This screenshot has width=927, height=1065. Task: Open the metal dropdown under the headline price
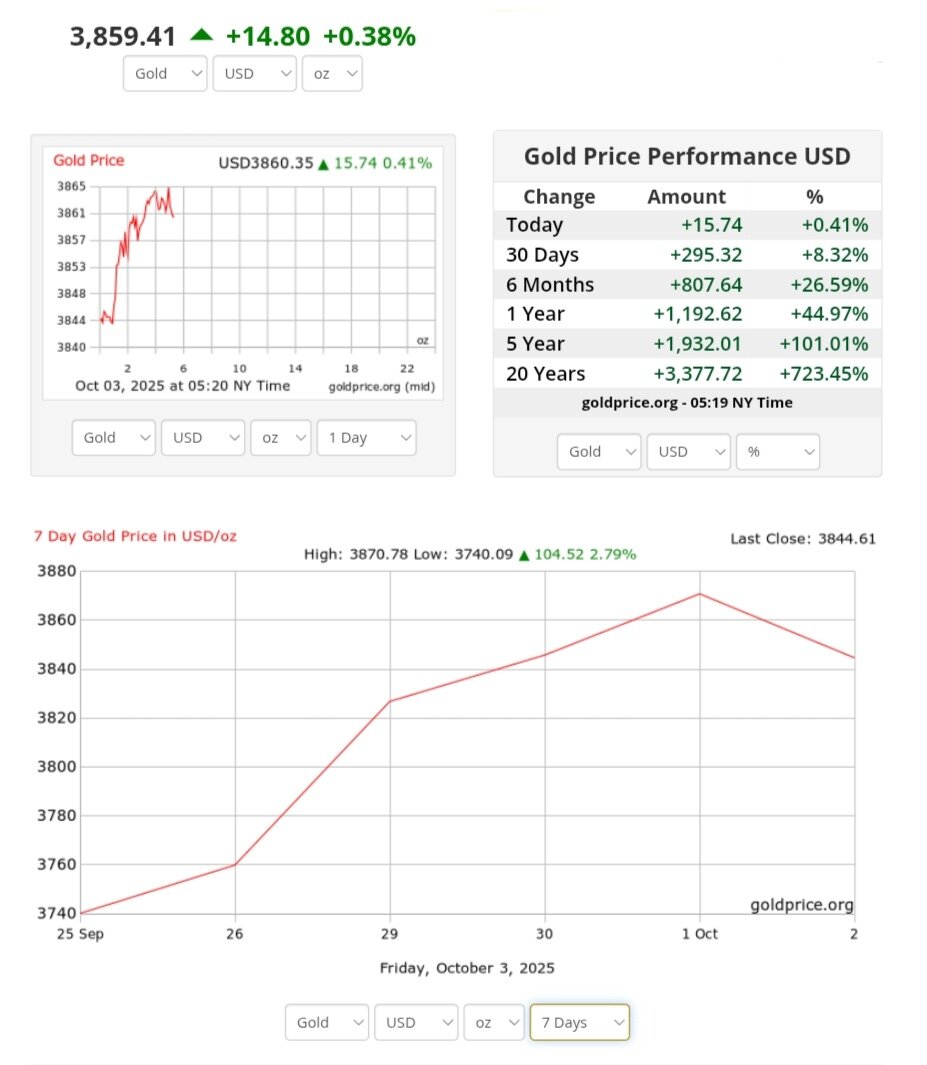pyautogui.click(x=165, y=74)
